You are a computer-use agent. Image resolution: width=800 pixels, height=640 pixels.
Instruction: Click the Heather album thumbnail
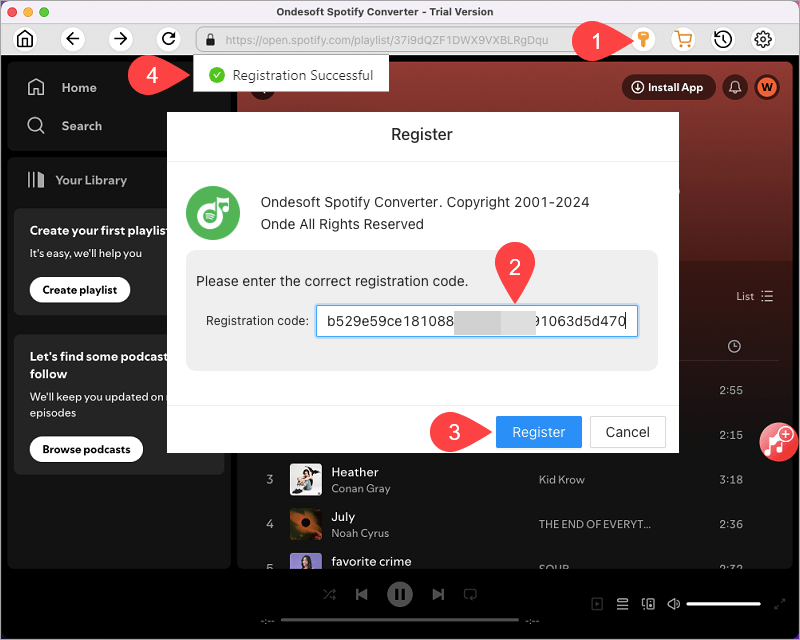click(x=306, y=479)
